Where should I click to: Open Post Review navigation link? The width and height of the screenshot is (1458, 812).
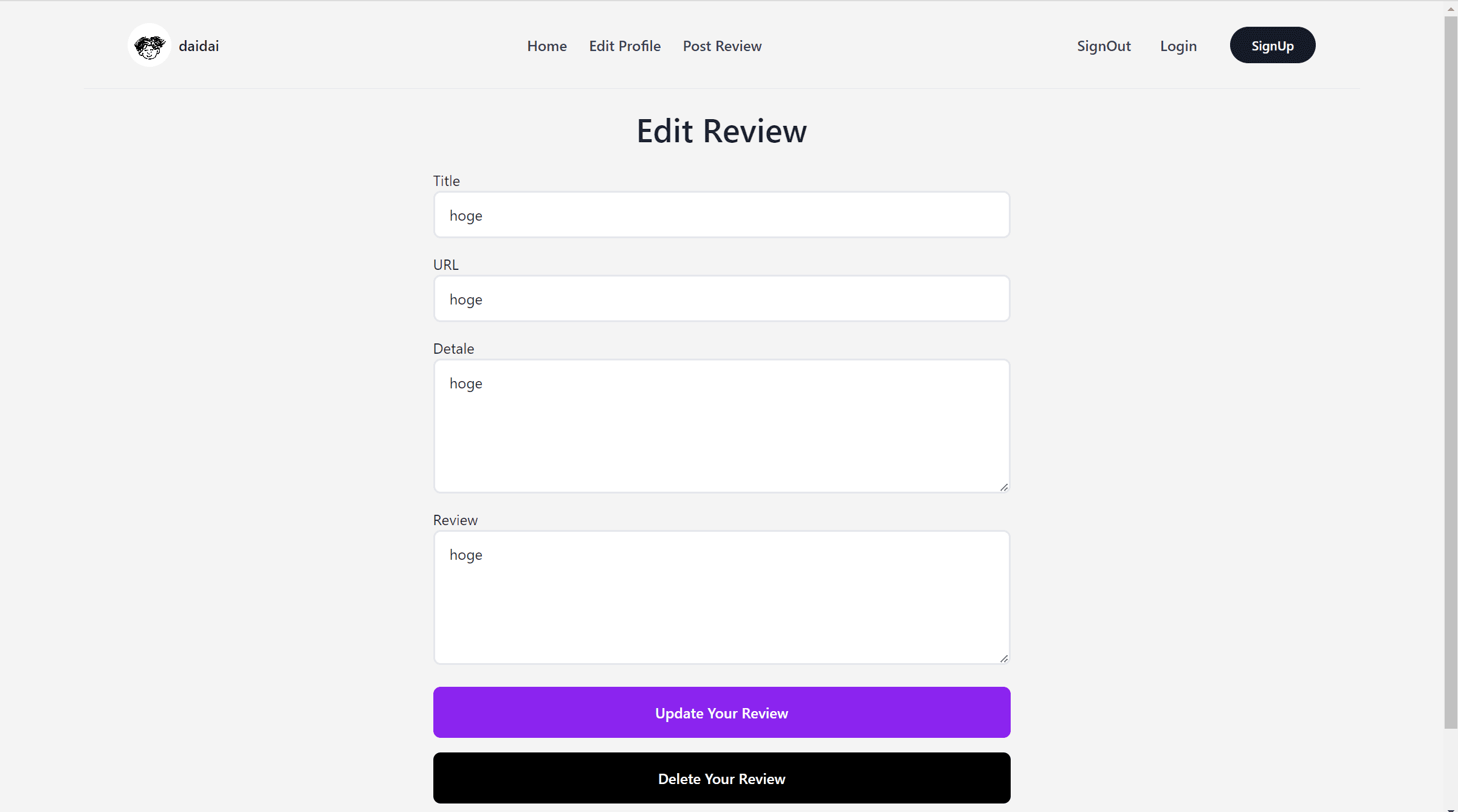pyautogui.click(x=721, y=46)
